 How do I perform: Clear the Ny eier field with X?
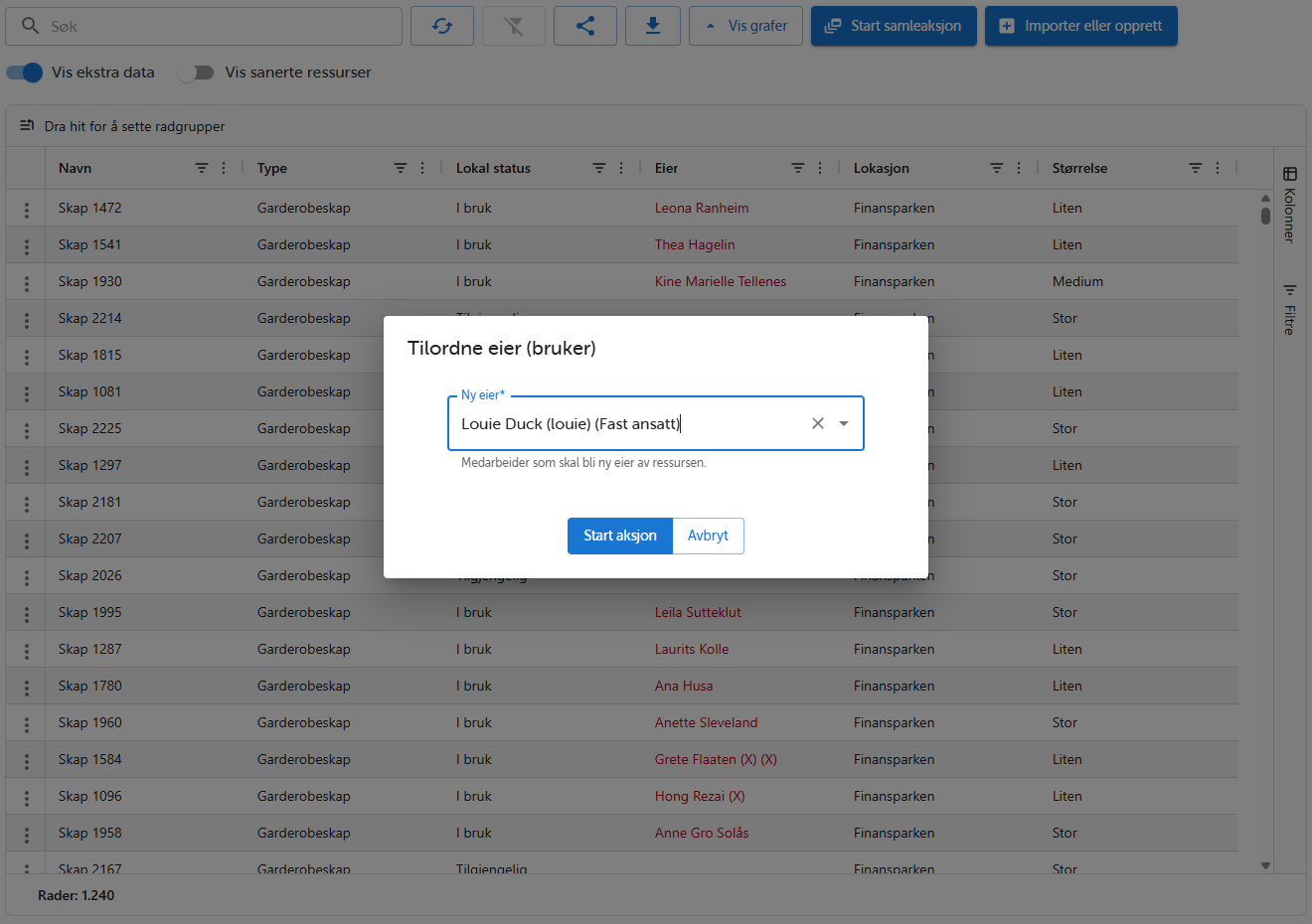(x=818, y=423)
